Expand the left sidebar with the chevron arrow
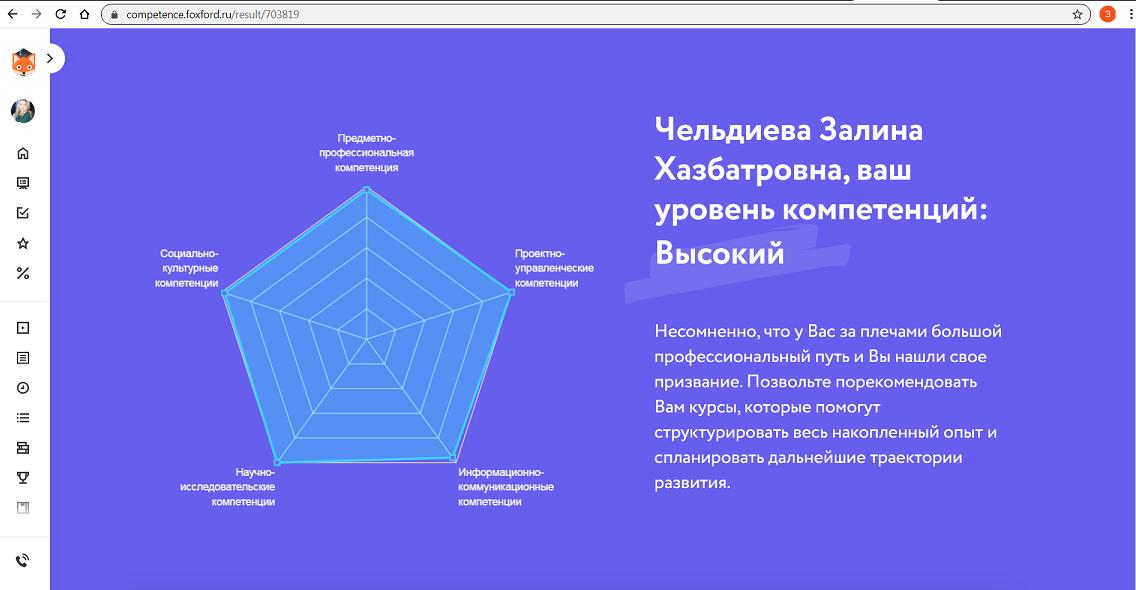 point(50,59)
